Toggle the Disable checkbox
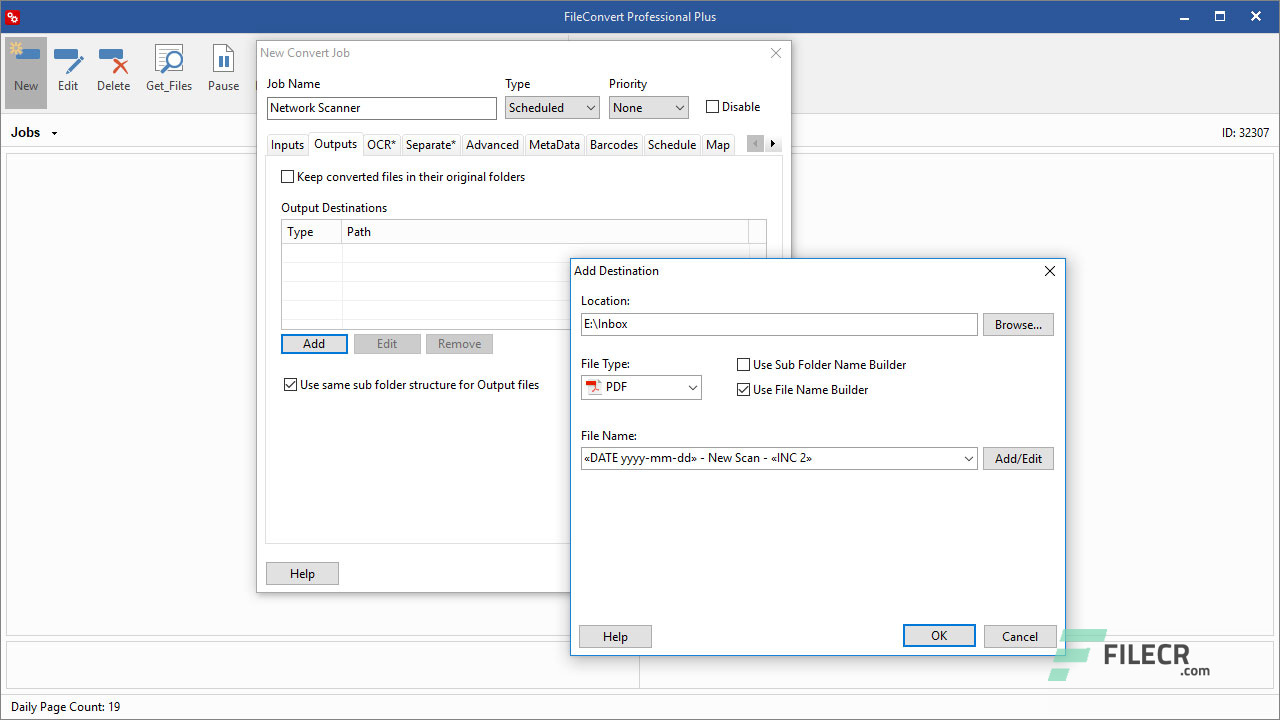The height and width of the screenshot is (720, 1280). 712,107
